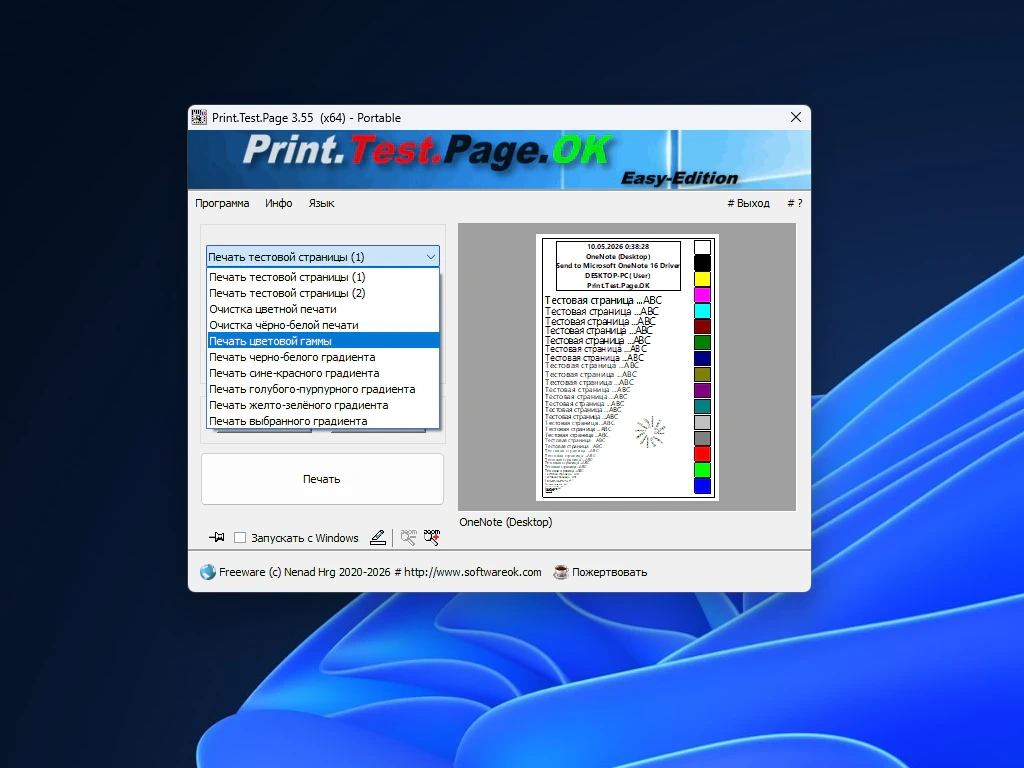Pick 'Печать сине-красного градиента' option

pyautogui.click(x=323, y=373)
